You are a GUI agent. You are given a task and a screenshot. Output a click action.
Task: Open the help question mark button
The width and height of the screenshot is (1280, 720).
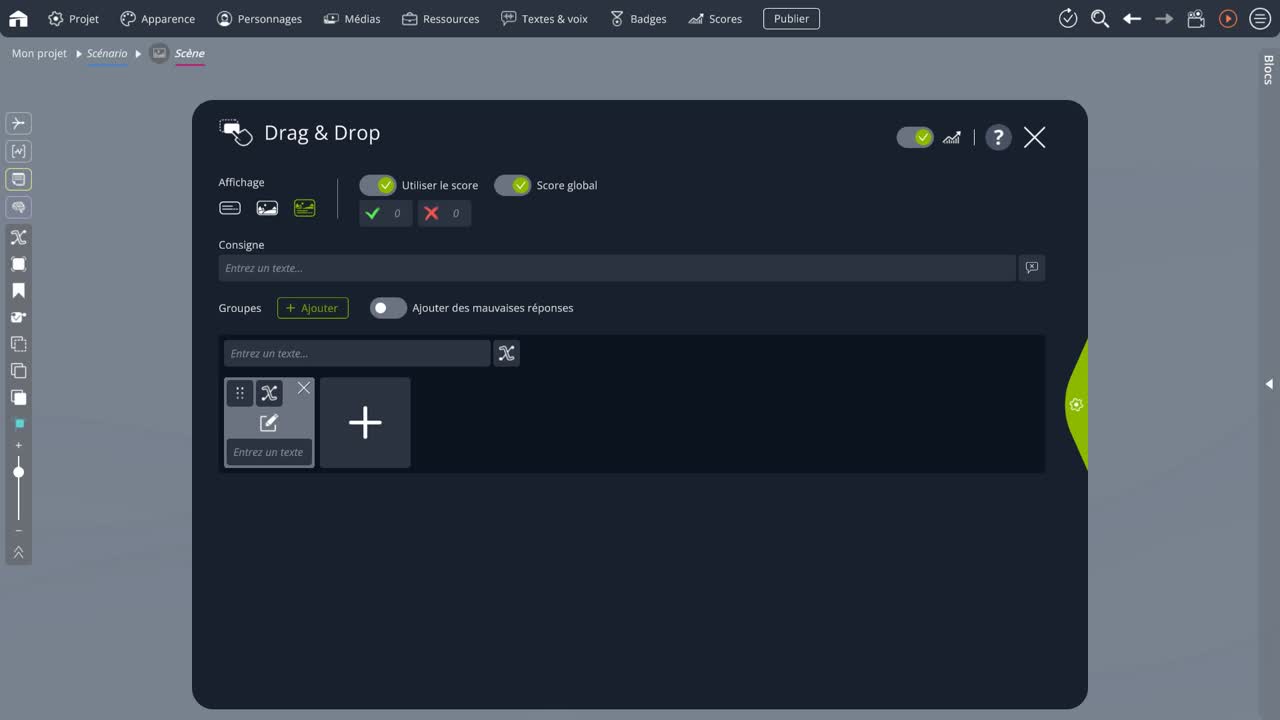998,138
